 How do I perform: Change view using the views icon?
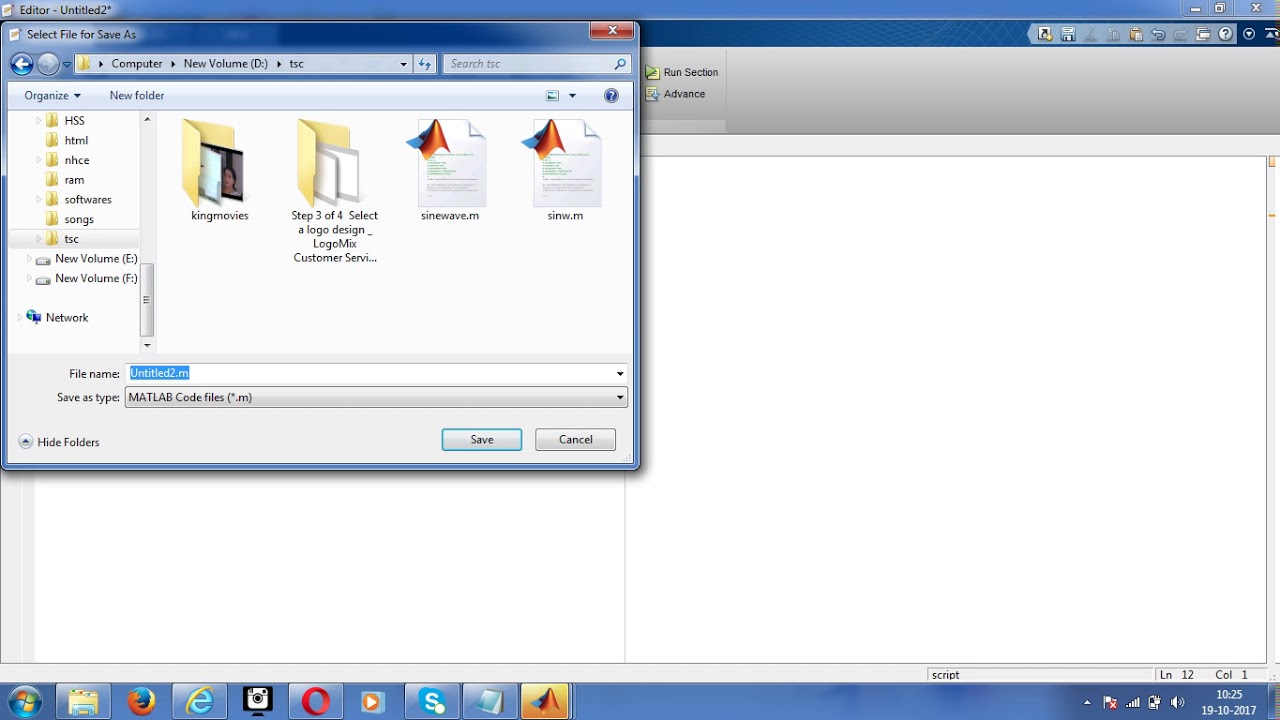click(x=552, y=96)
